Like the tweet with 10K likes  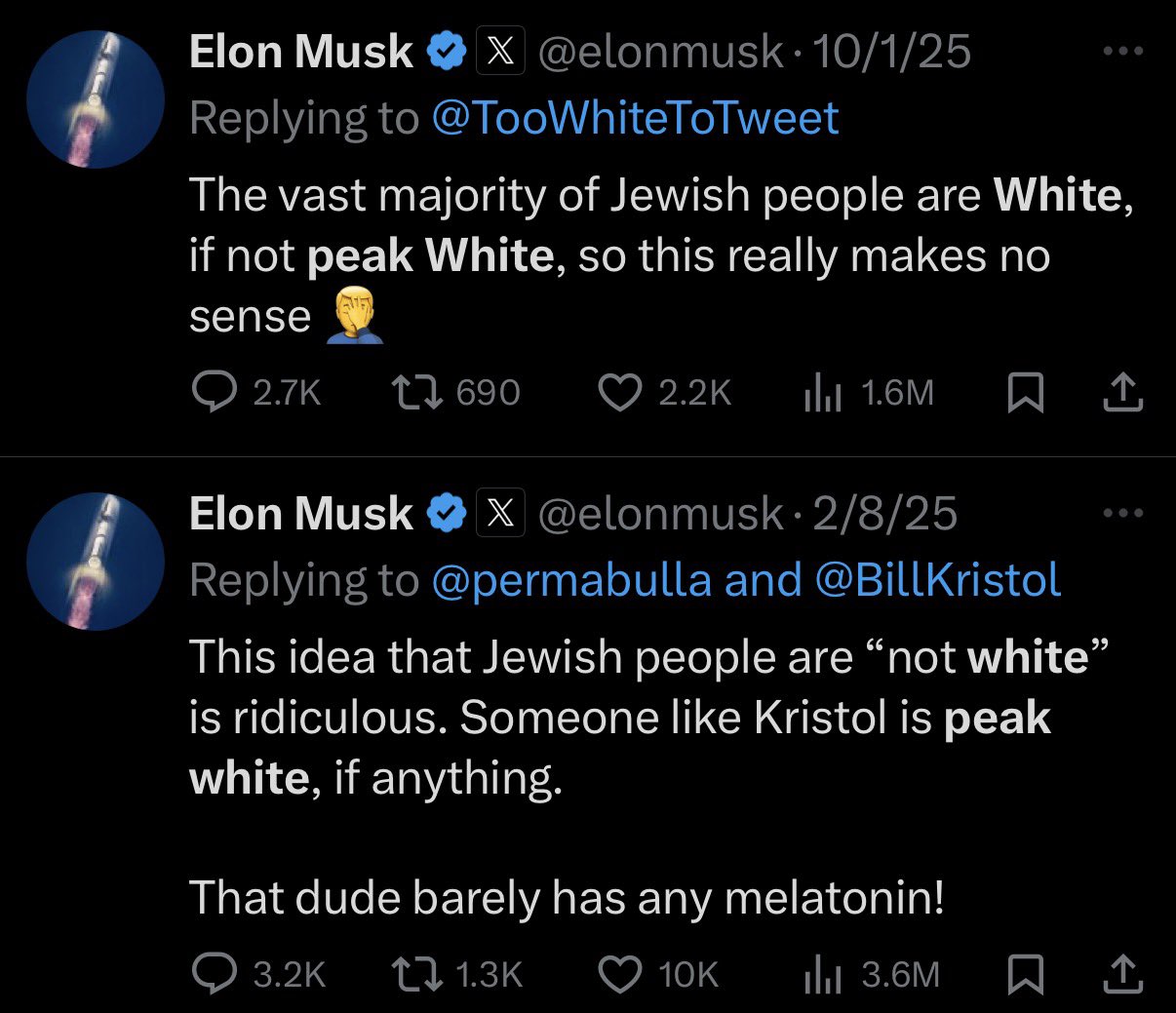pyautogui.click(x=618, y=973)
